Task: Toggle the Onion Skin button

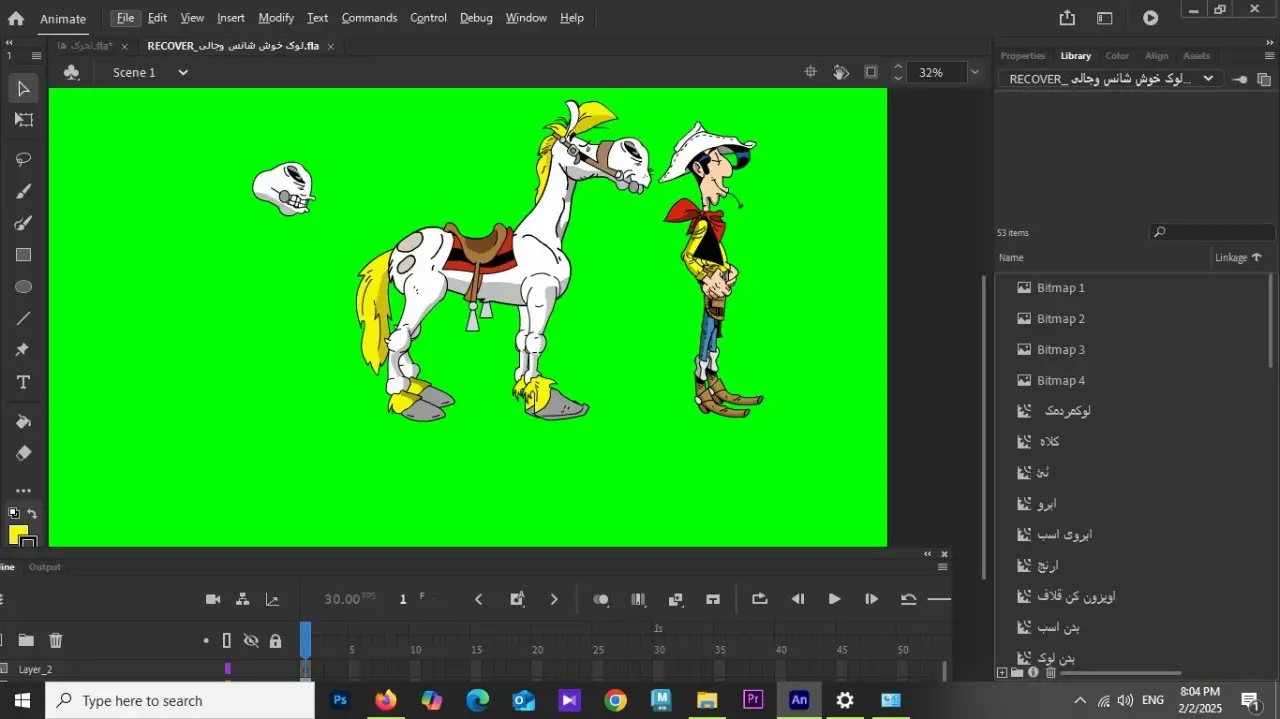Action: click(x=601, y=599)
